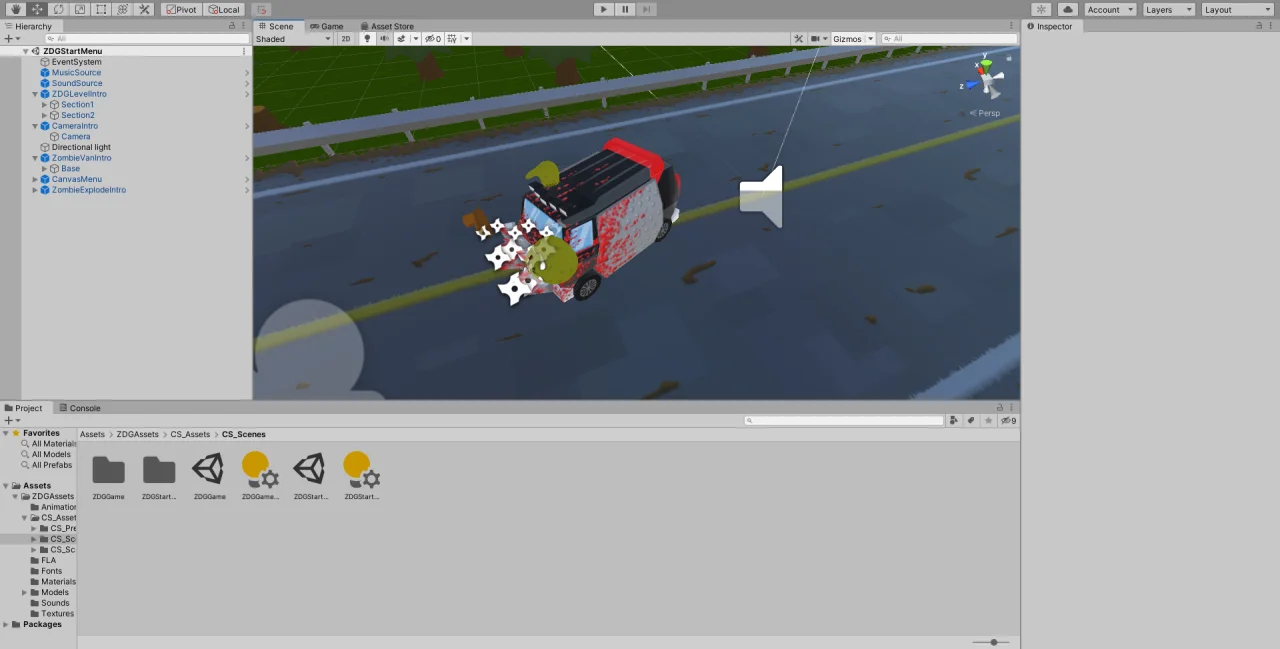The height and width of the screenshot is (649, 1280).
Task: Toggle 2D view in the Scene
Action: click(346, 39)
